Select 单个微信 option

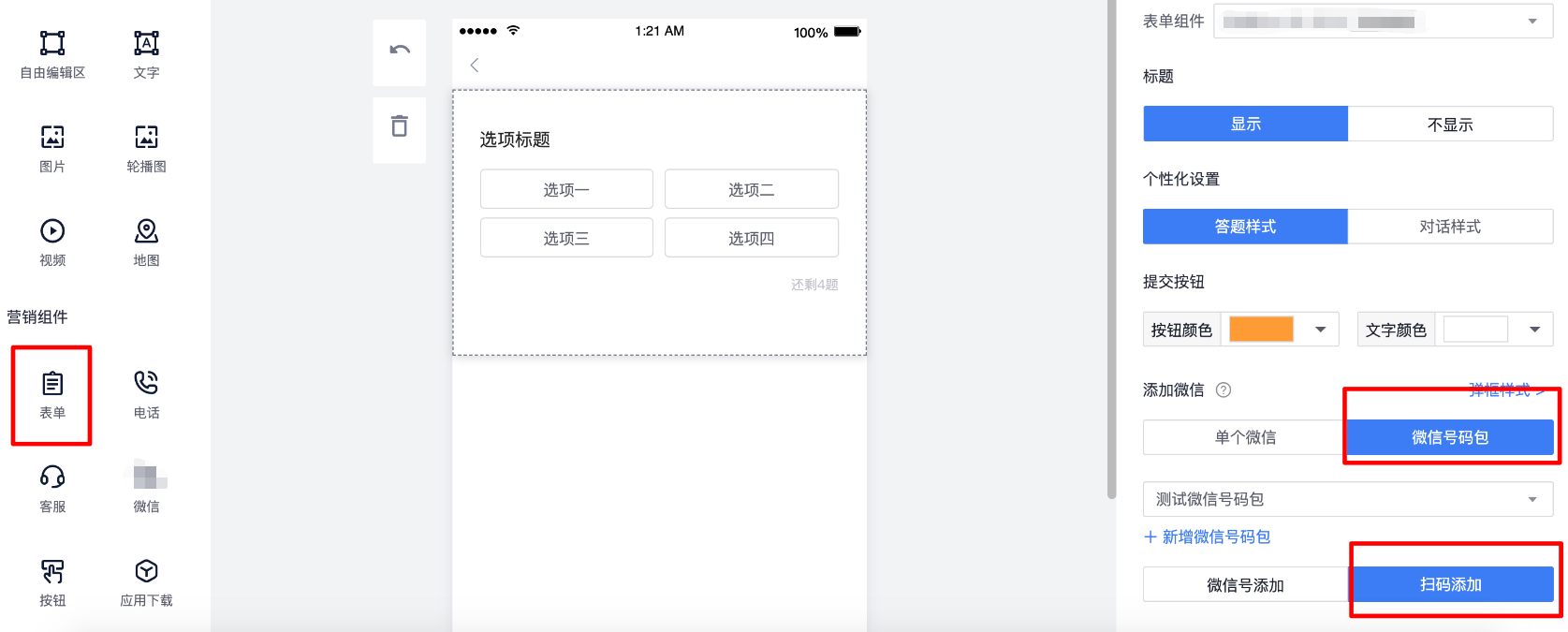pyautogui.click(x=1245, y=437)
